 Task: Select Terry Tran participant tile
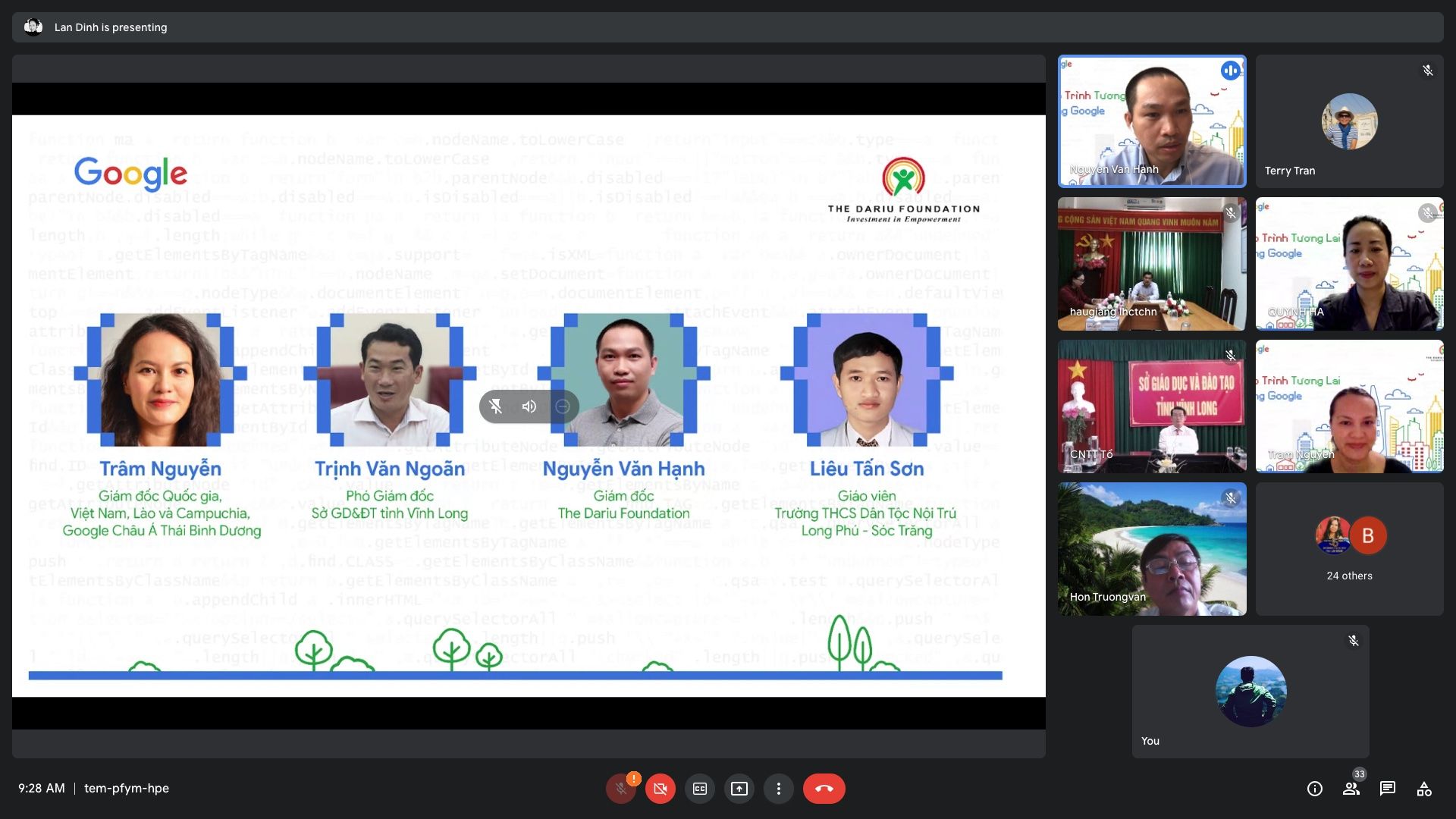pos(1350,121)
